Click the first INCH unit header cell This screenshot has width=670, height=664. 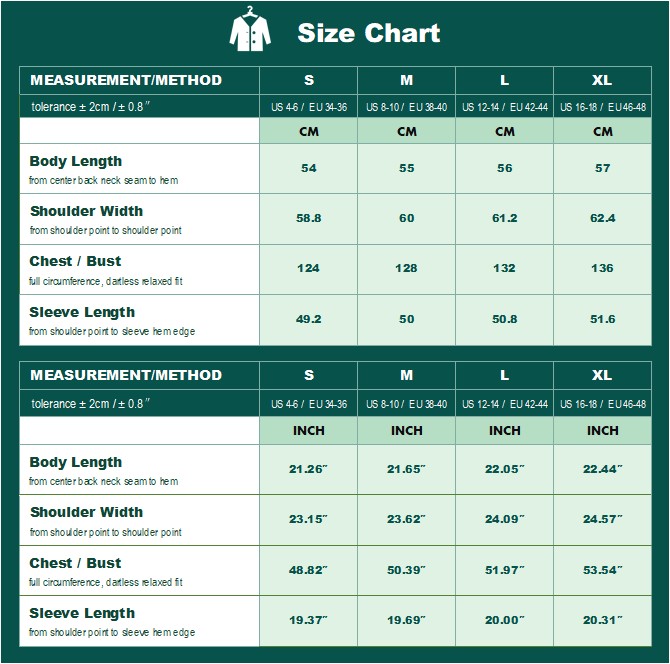pyautogui.click(x=309, y=431)
